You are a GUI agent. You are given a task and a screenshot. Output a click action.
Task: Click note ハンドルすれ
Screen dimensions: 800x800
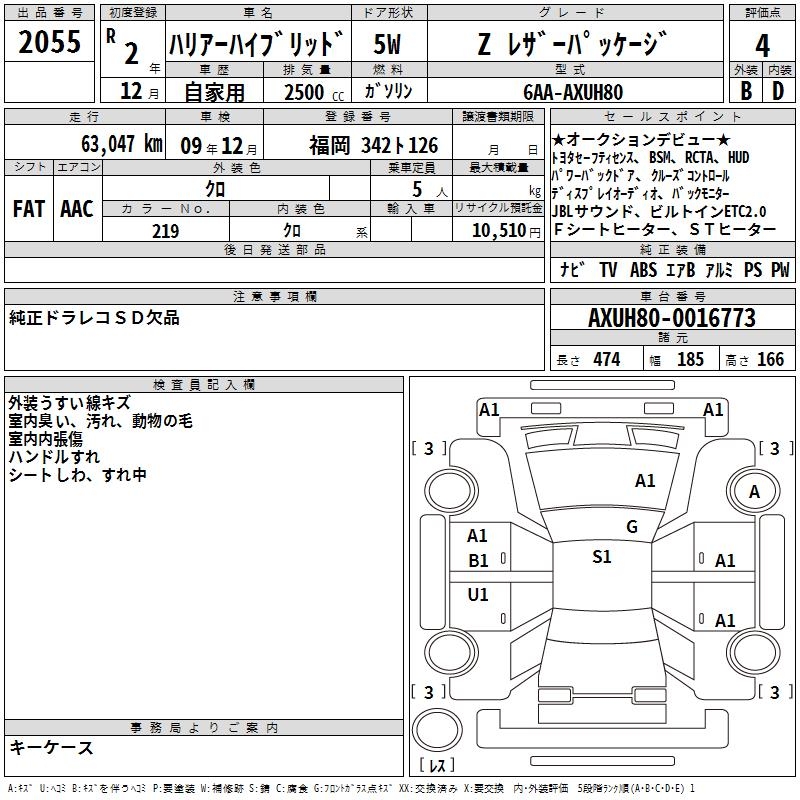54,457
